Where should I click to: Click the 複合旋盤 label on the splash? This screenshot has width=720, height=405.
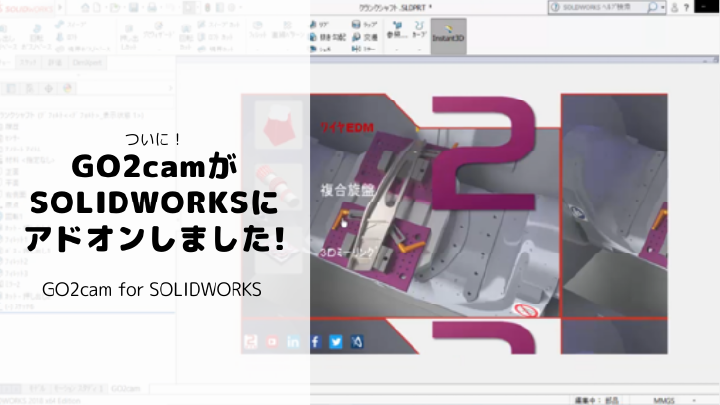(348, 190)
